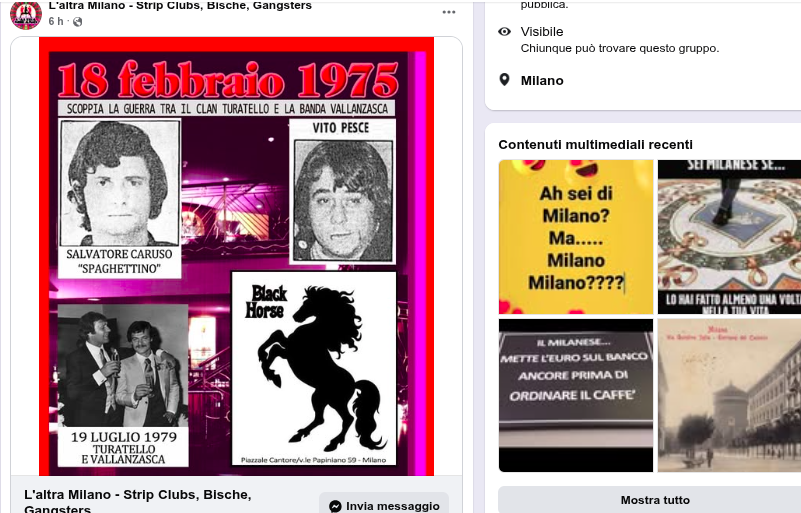Click the eye Visibile icon
801x513 pixels.
tap(504, 32)
